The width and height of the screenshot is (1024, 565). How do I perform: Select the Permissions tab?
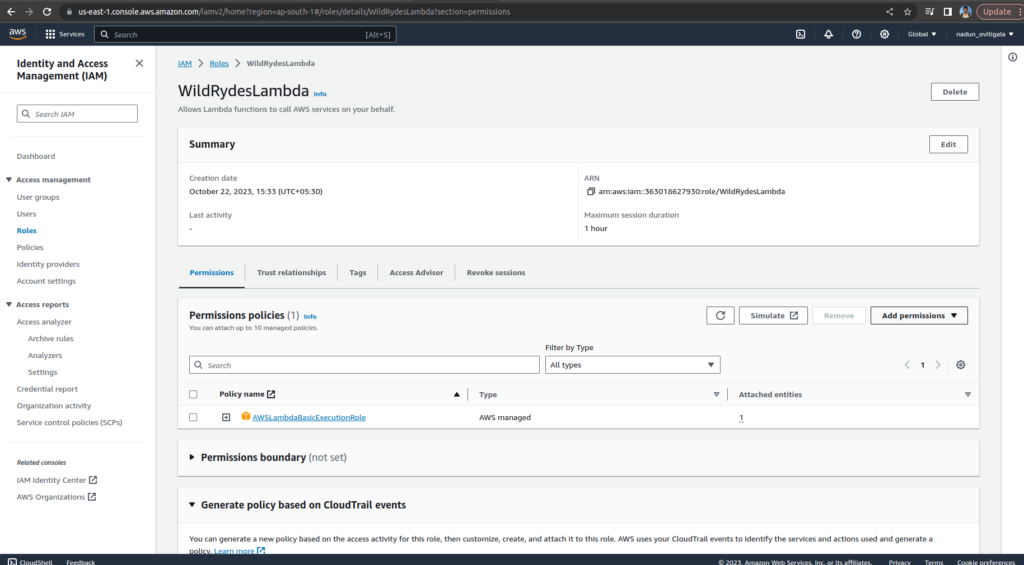(212, 272)
